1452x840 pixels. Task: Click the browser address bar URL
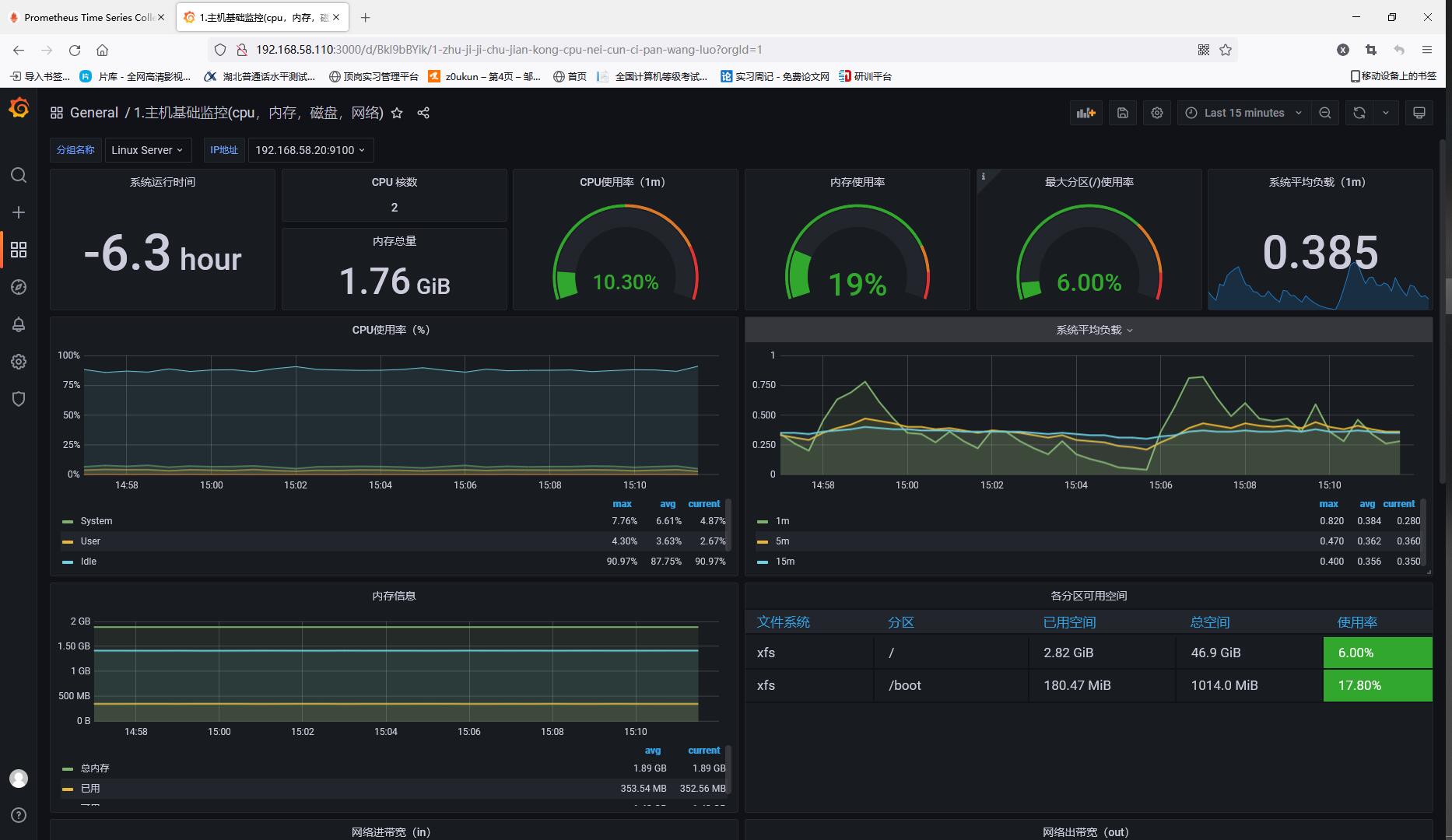click(x=509, y=50)
